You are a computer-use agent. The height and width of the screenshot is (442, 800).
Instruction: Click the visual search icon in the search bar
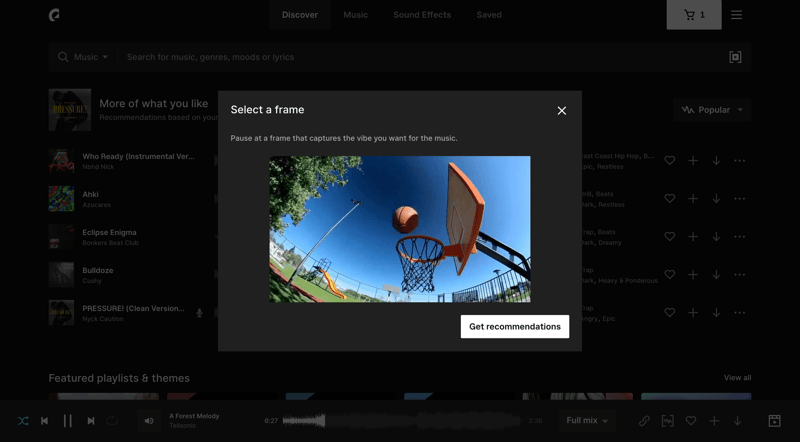coord(735,57)
